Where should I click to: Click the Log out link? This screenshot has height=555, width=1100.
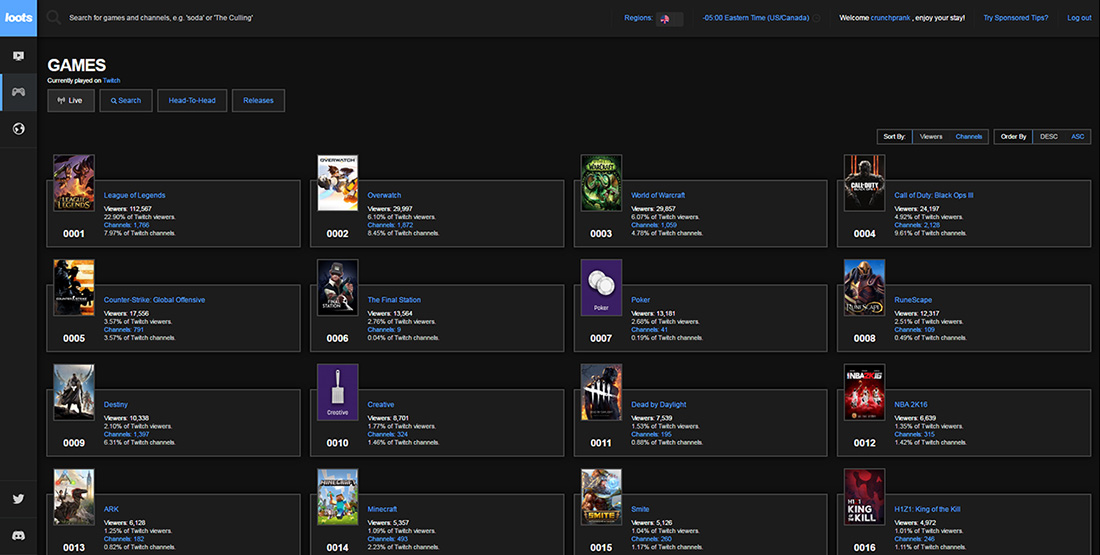(x=1079, y=18)
